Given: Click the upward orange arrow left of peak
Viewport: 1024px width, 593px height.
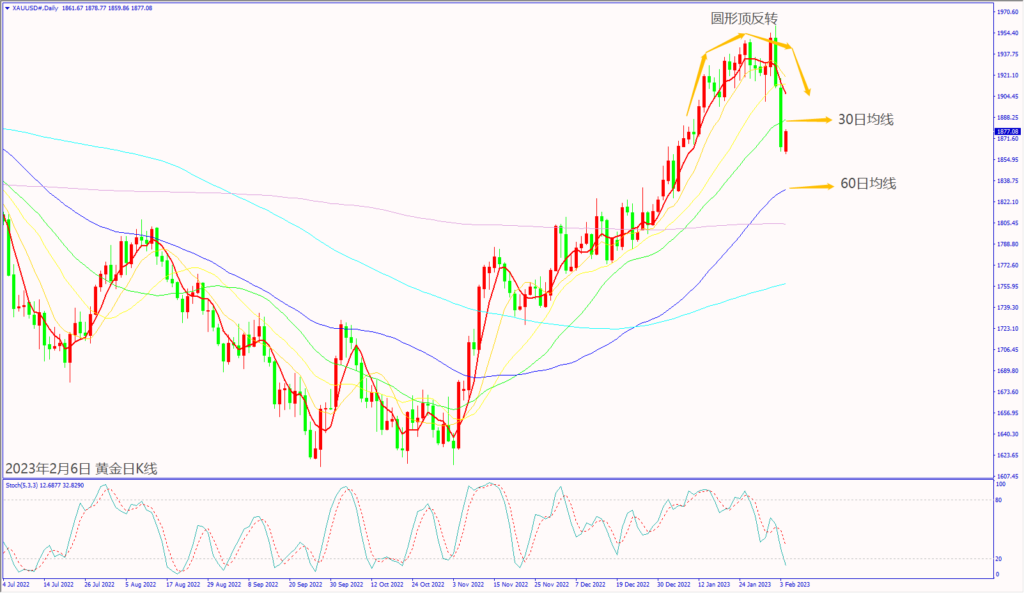Looking at the screenshot, I should point(697,85).
